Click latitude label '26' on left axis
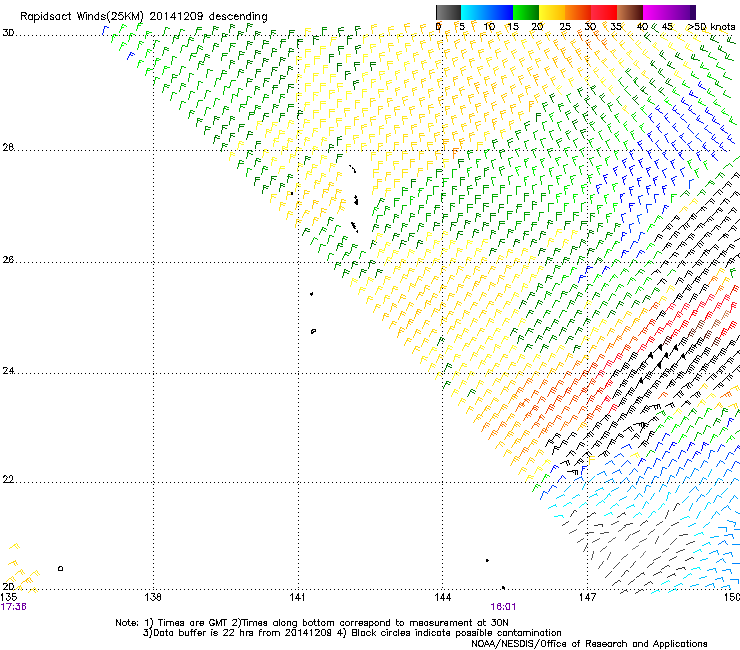The width and height of the screenshot is (740, 650). pyautogui.click(x=8, y=259)
